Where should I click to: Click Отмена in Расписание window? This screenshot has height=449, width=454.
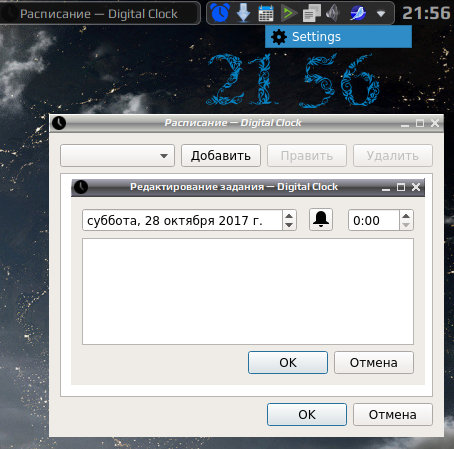coord(393,414)
